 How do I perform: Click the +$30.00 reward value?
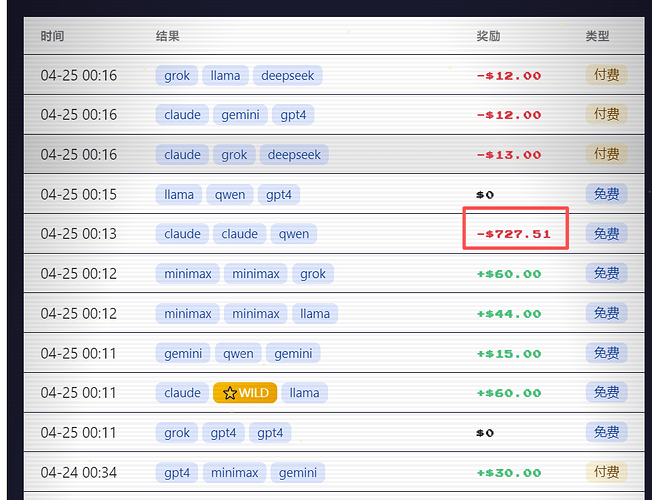click(509, 473)
